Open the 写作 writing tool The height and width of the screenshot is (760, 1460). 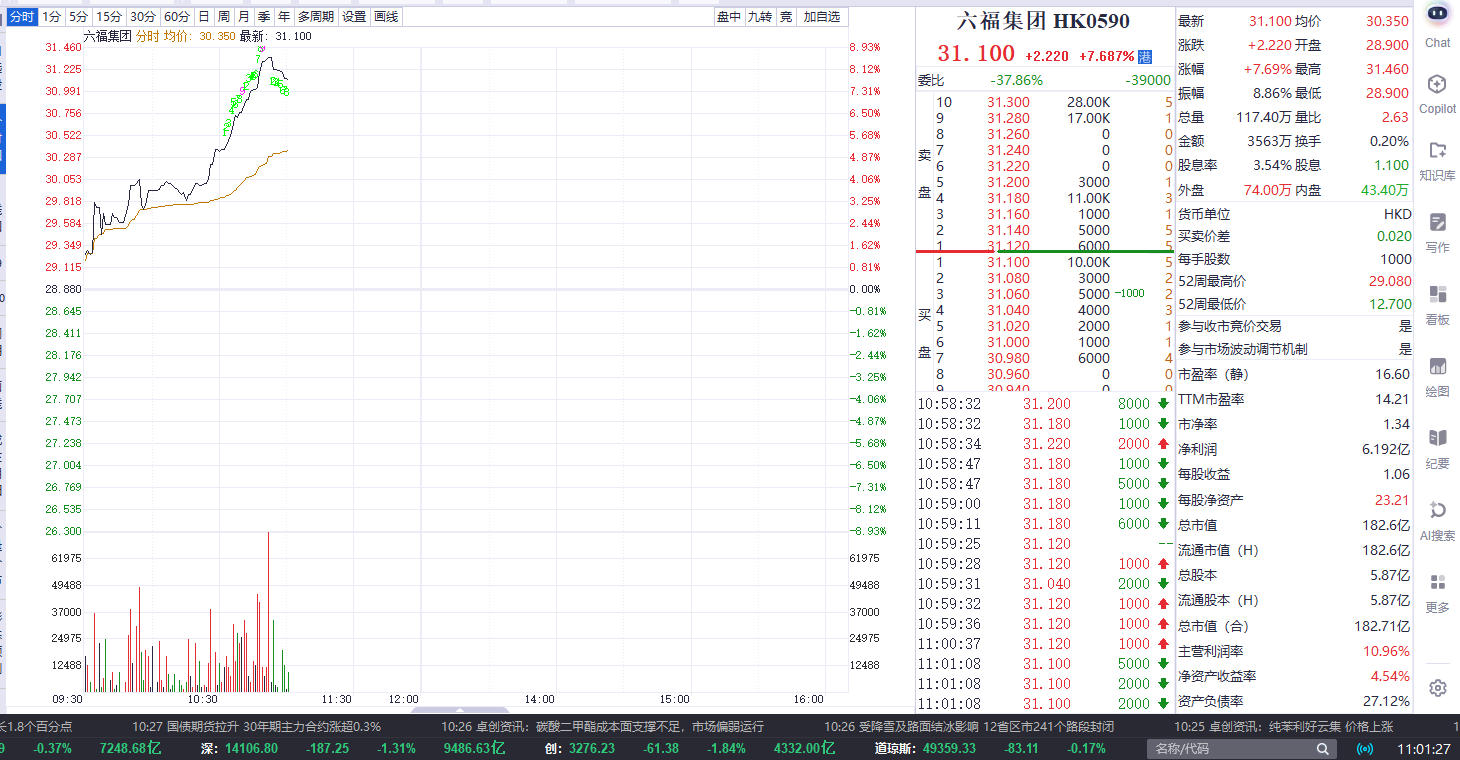click(x=1437, y=232)
